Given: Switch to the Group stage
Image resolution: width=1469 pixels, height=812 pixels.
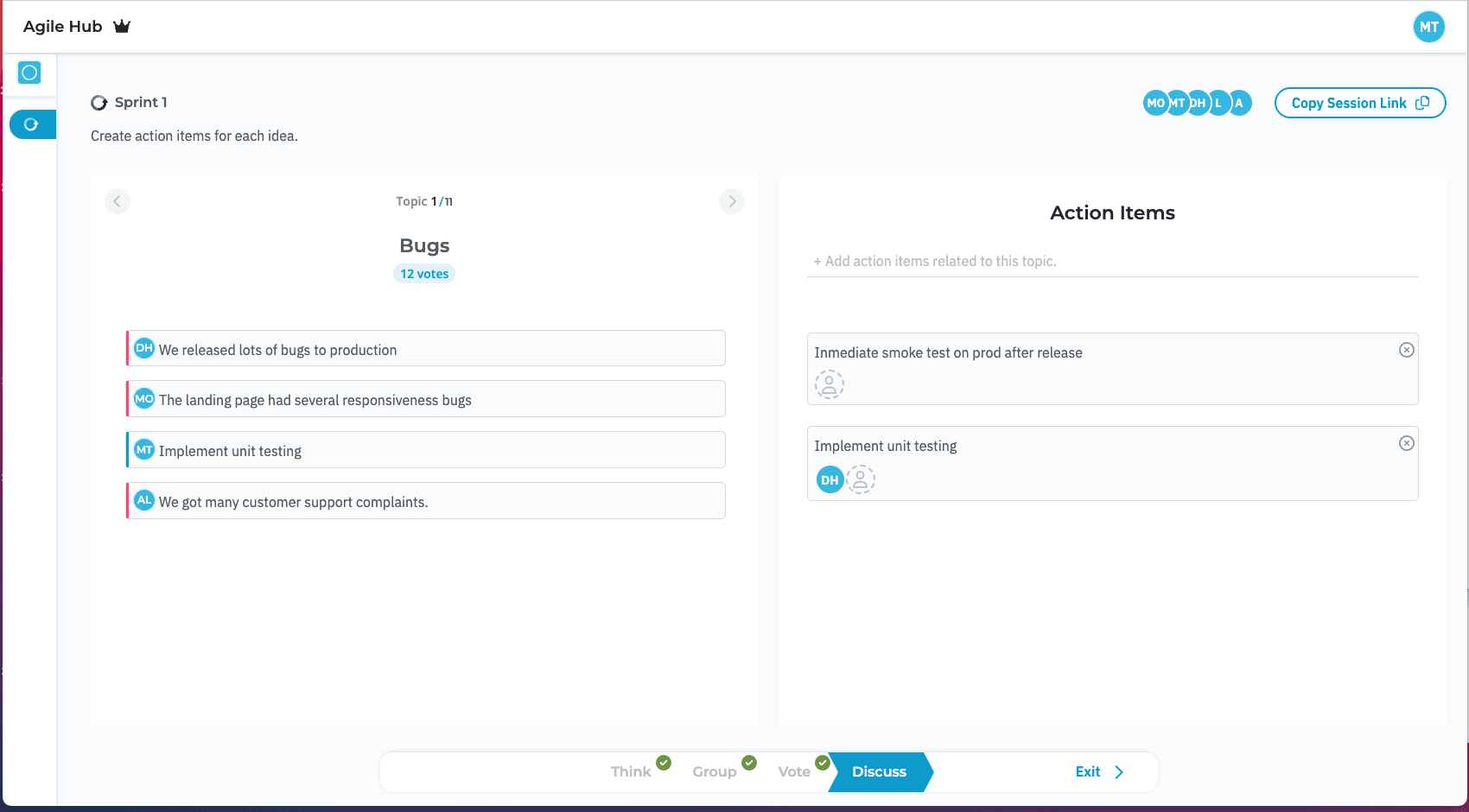Looking at the screenshot, I should click(x=714, y=771).
